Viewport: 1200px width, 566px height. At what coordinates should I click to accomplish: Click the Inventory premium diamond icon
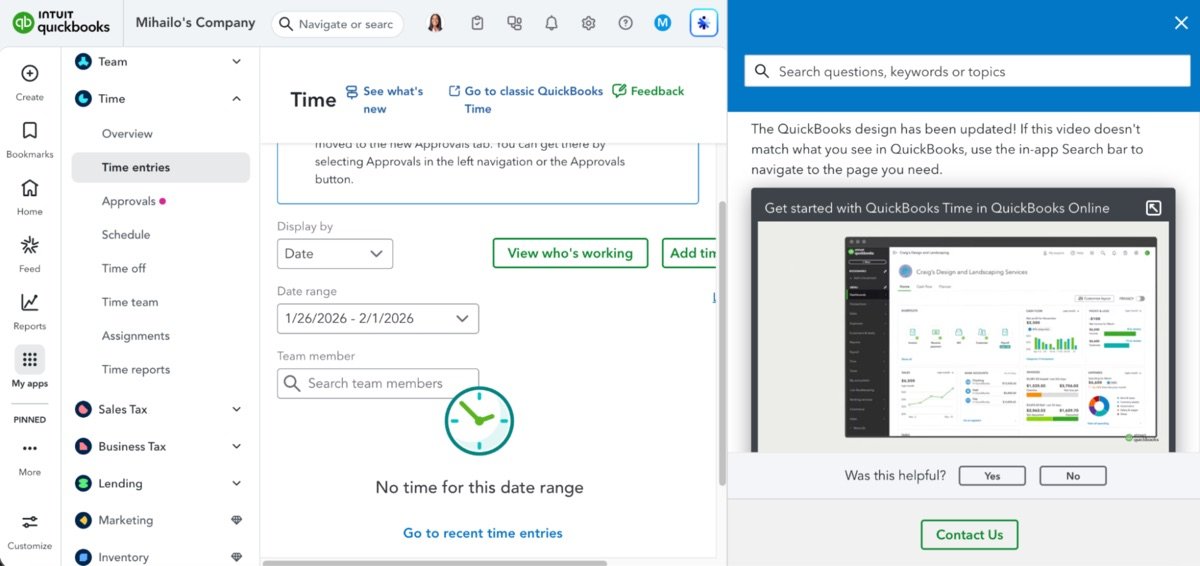tap(237, 557)
